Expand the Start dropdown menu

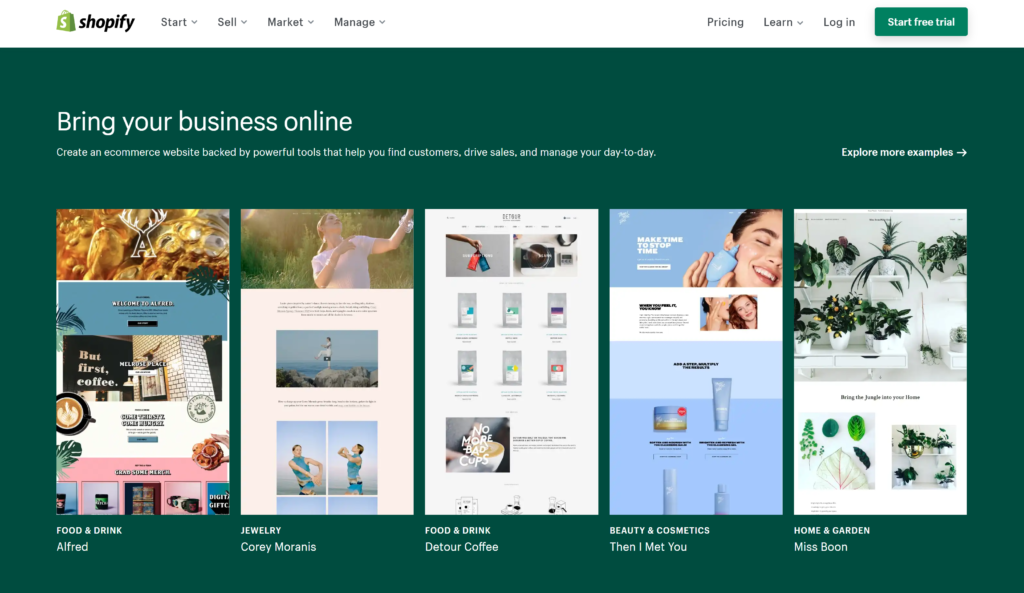pyautogui.click(x=179, y=22)
